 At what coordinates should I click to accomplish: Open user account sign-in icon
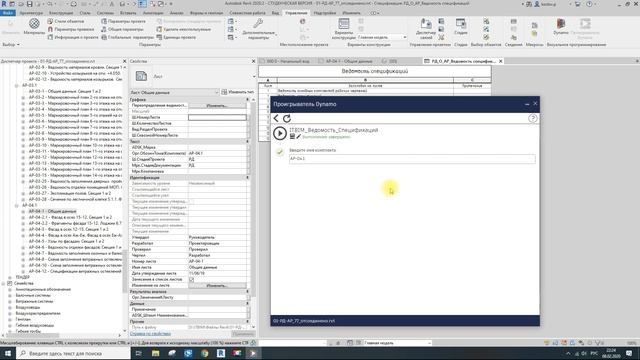coord(537,4)
